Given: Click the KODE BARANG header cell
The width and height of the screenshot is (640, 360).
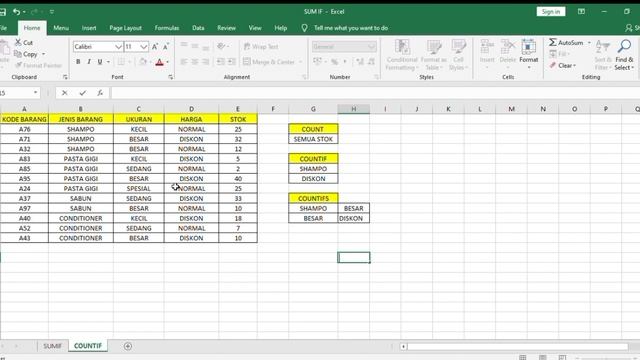Looking at the screenshot, I should coord(24,119).
